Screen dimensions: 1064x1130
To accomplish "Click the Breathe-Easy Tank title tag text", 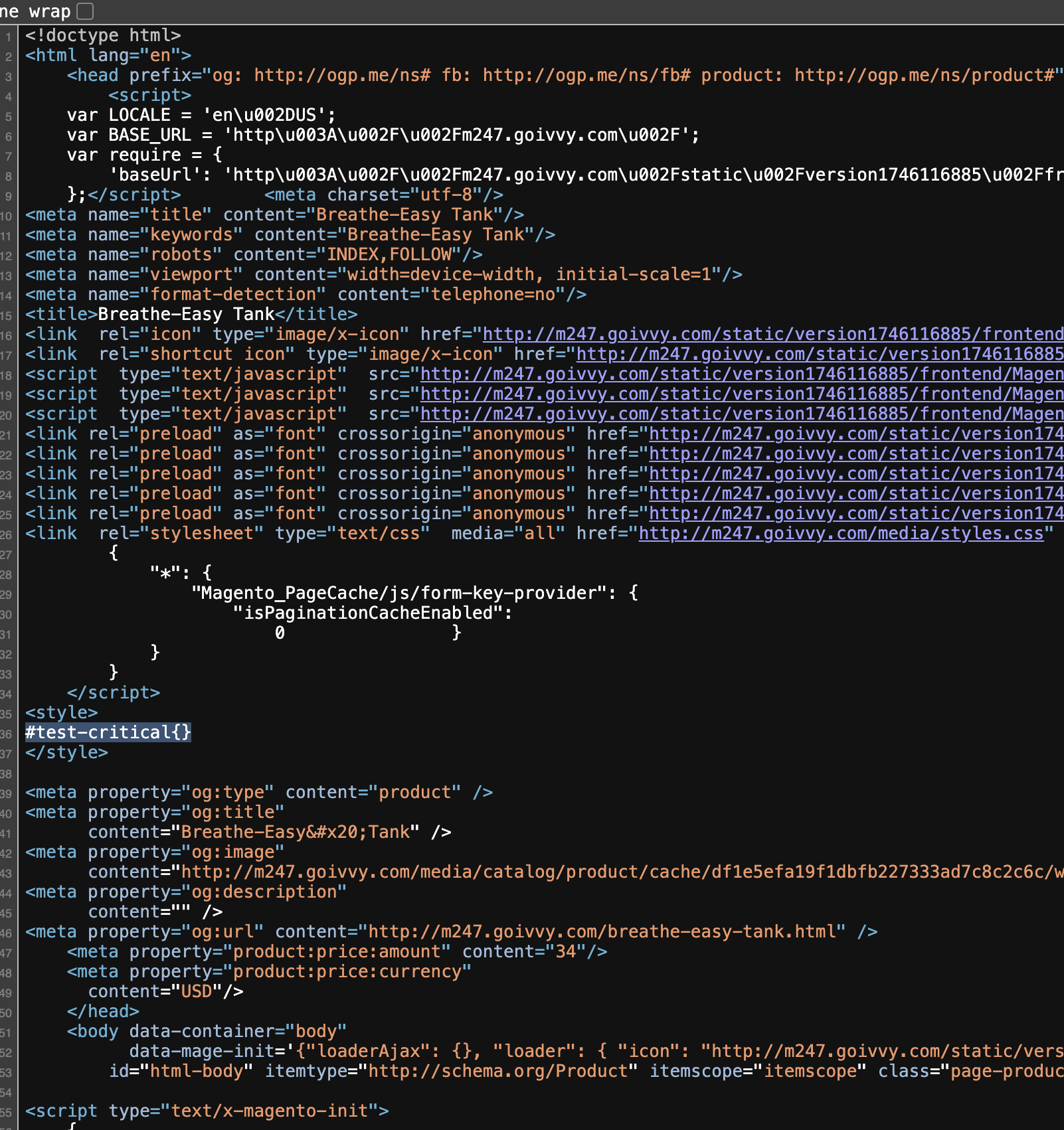I will pyautogui.click(x=186, y=314).
